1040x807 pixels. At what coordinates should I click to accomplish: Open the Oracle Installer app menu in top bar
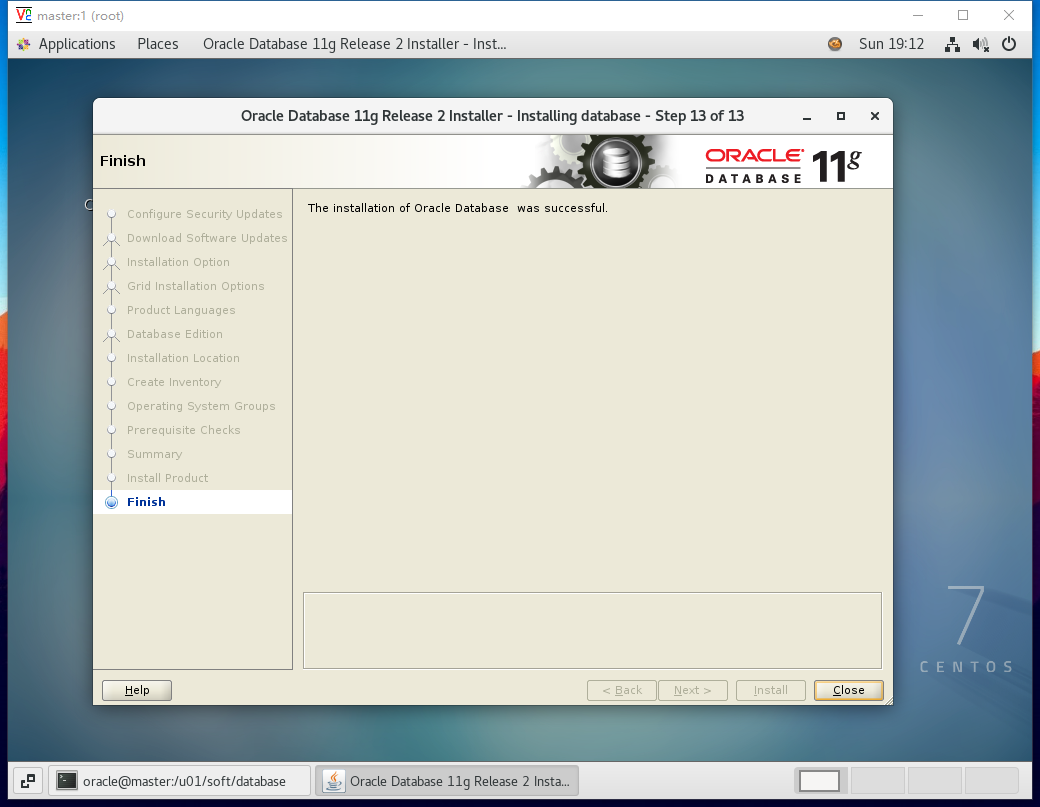pos(355,44)
